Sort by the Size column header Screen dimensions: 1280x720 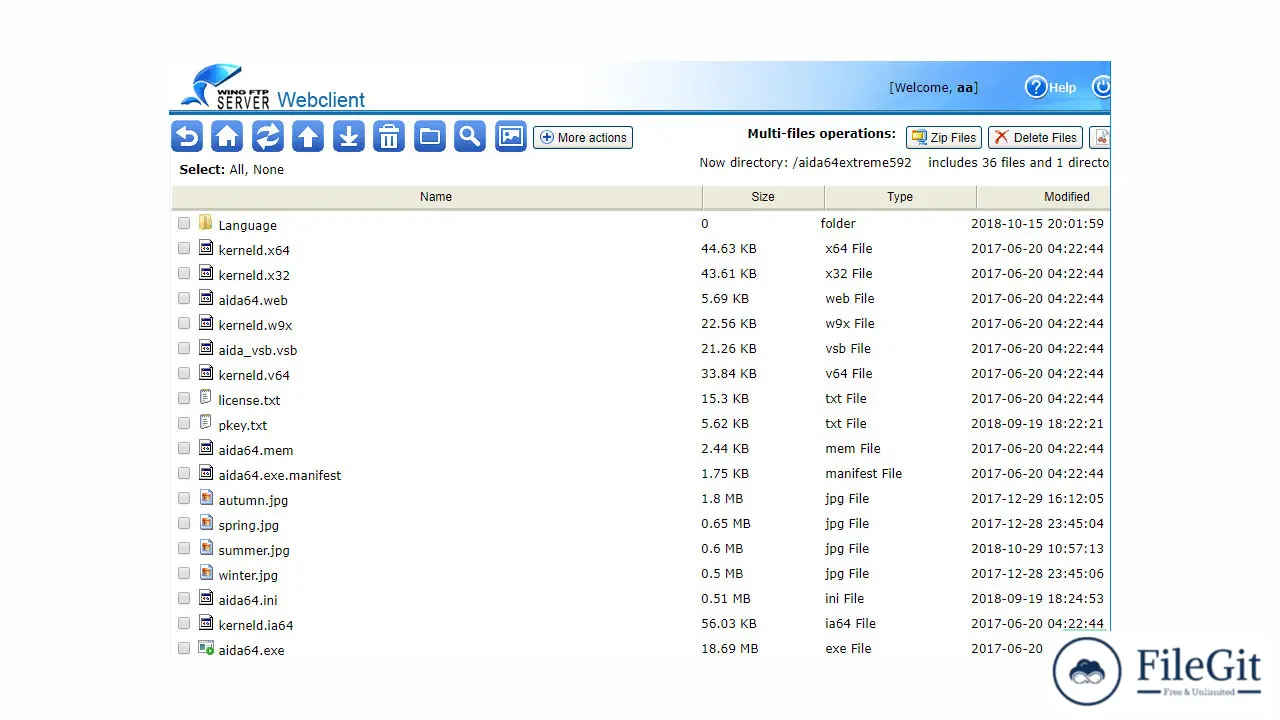click(x=763, y=197)
